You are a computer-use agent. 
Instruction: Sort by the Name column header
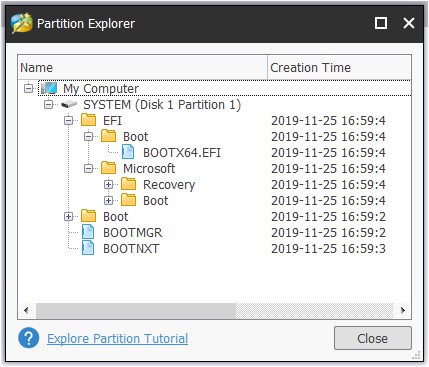[143, 67]
